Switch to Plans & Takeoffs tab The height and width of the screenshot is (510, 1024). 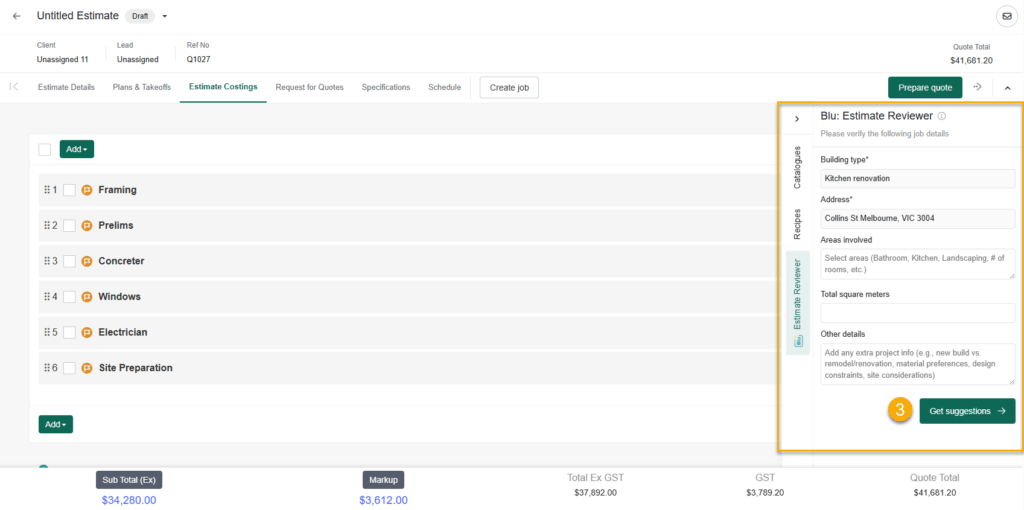tap(142, 87)
